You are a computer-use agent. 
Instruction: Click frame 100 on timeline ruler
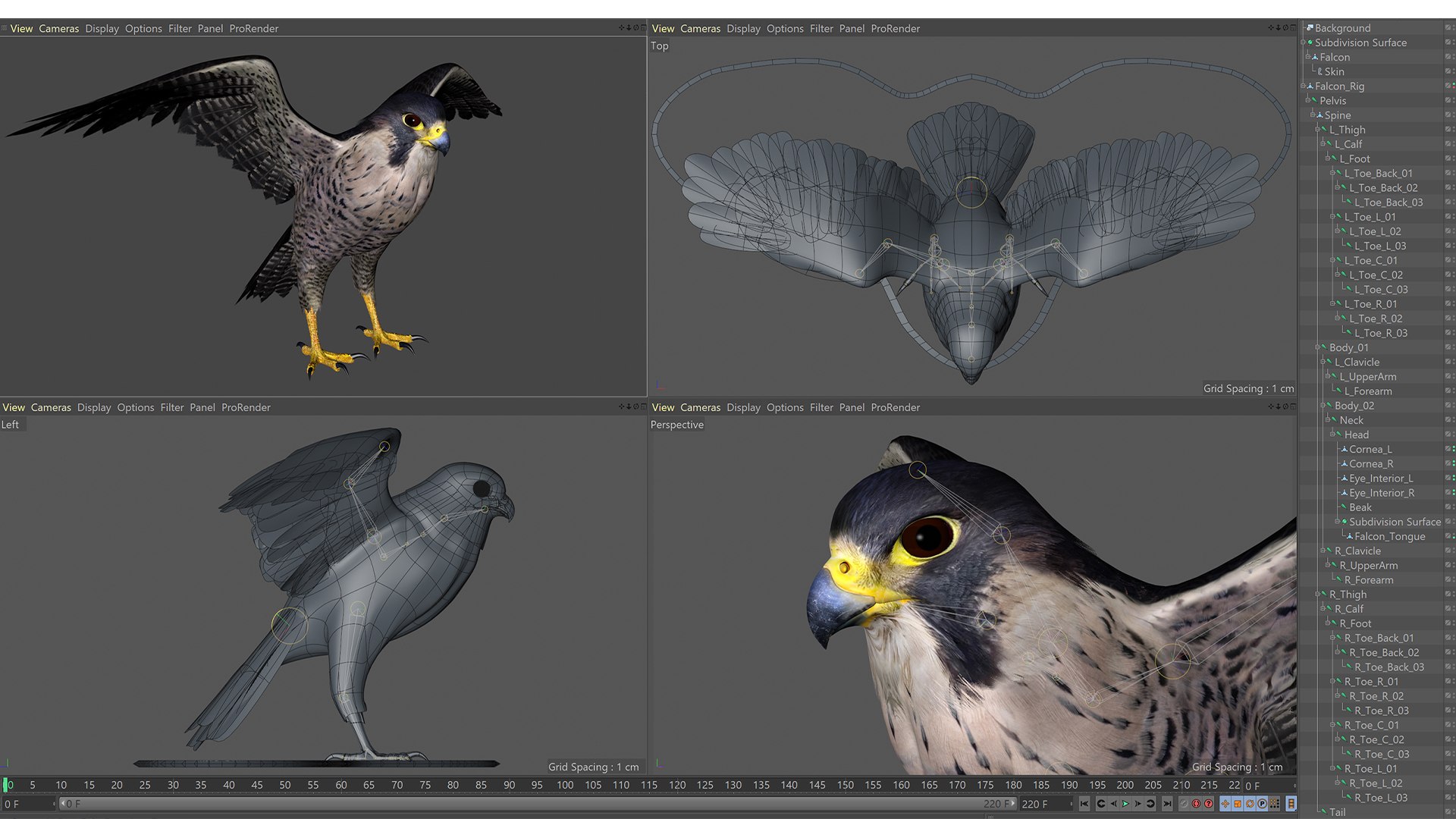coord(565,785)
